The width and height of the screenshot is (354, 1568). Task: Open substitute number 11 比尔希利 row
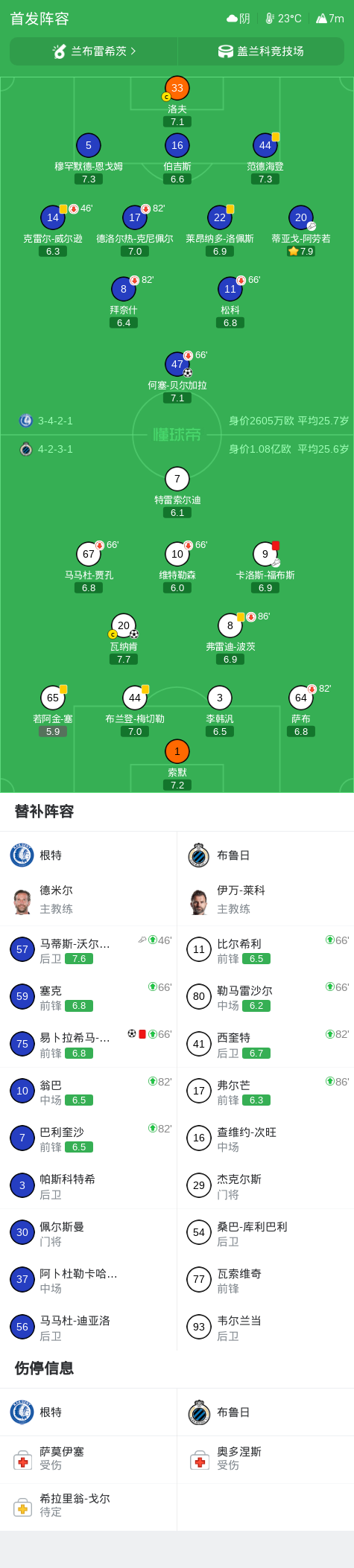pyautogui.click(x=265, y=949)
